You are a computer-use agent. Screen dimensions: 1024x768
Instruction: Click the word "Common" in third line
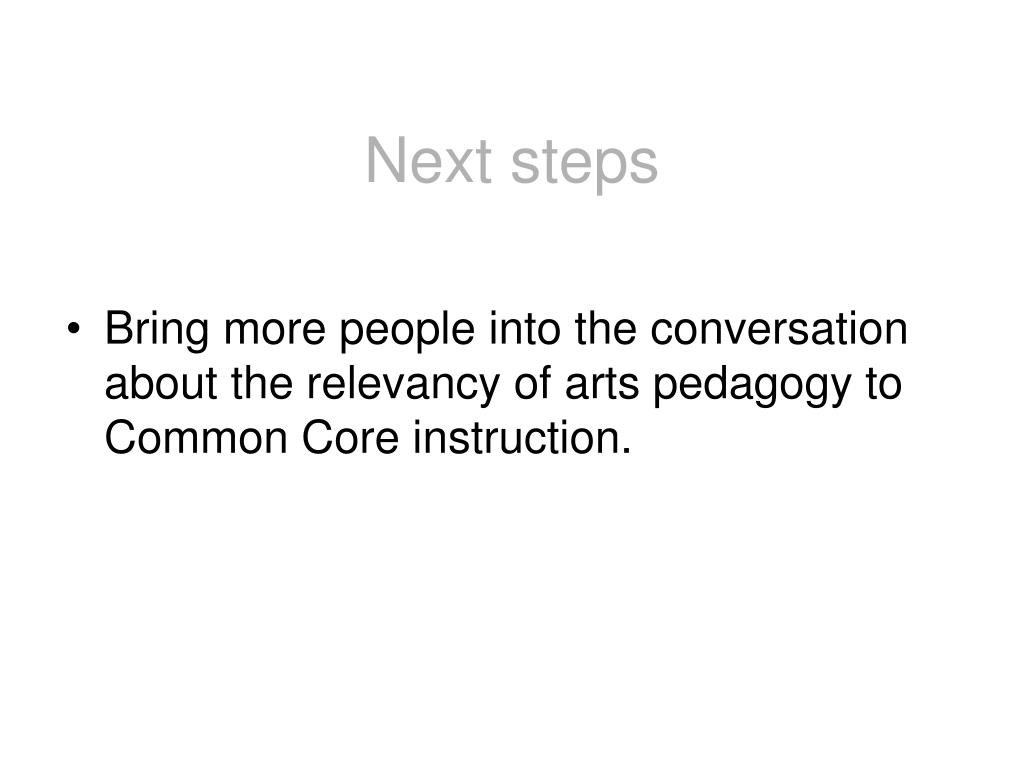point(196,438)
